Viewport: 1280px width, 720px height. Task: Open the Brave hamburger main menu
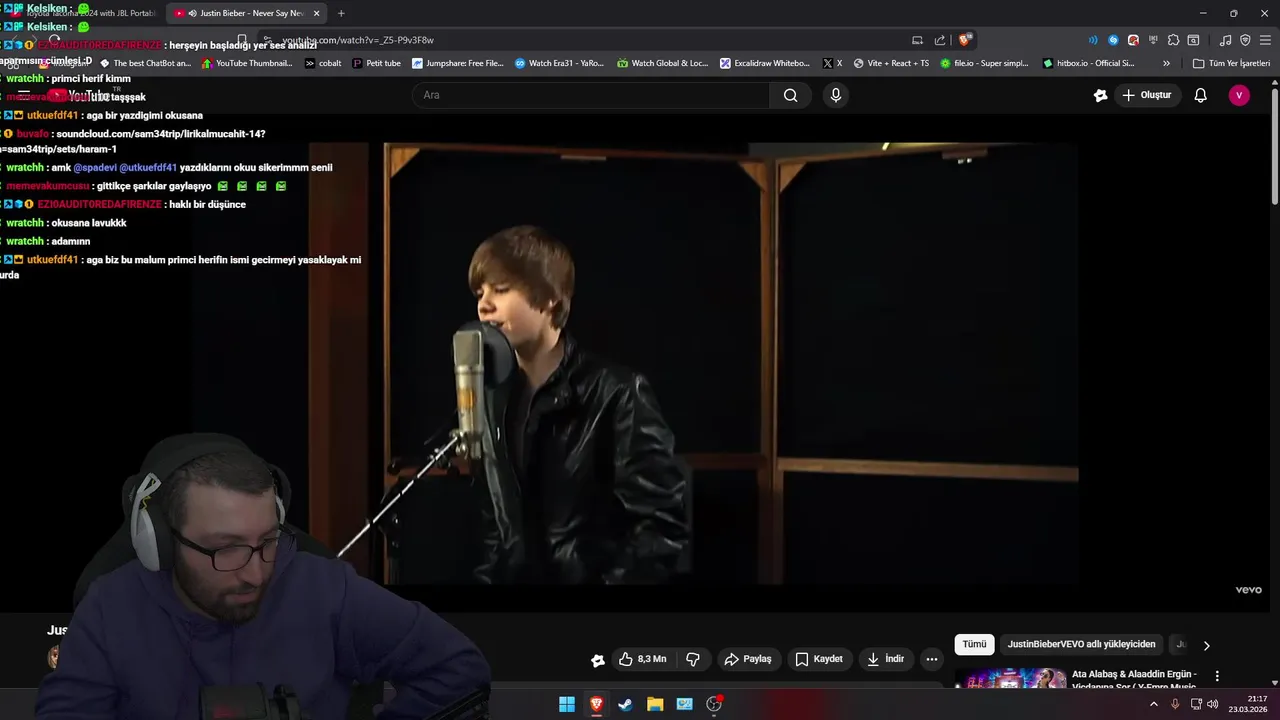click(x=1265, y=40)
